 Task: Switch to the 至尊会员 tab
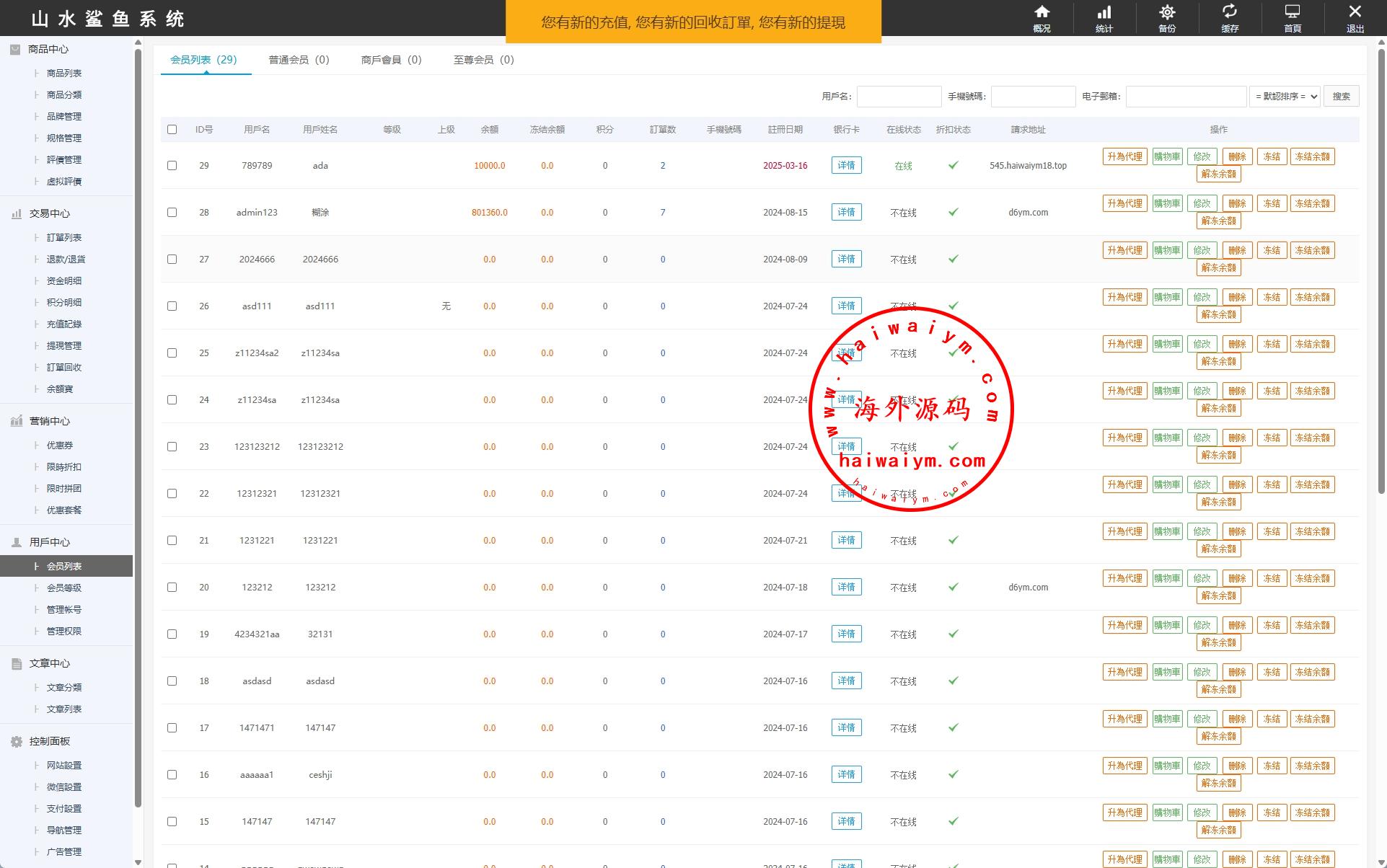click(x=483, y=60)
